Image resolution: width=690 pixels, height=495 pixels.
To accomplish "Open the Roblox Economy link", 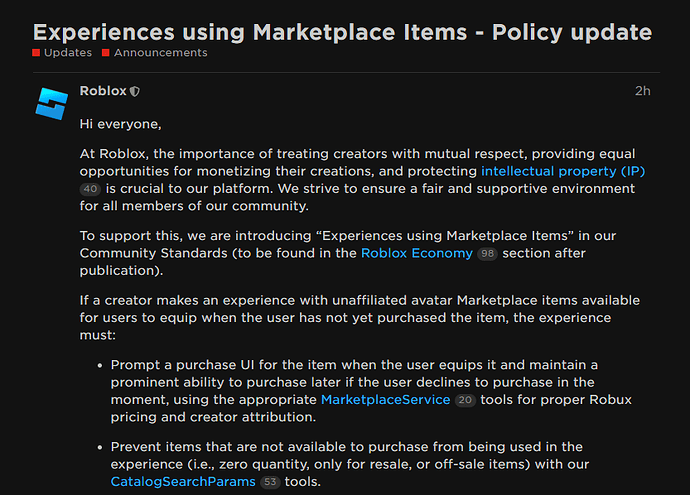I will point(416,253).
